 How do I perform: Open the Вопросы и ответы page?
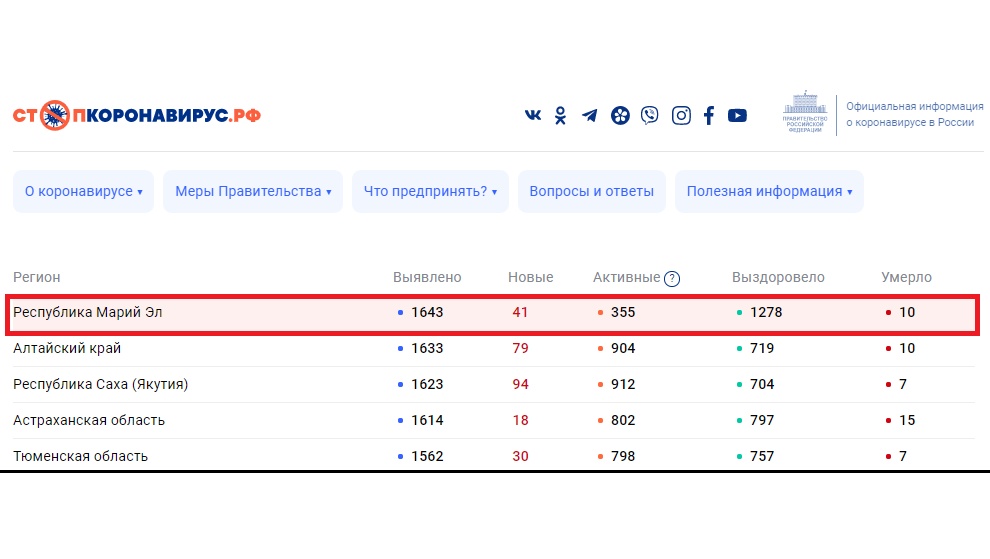click(592, 191)
